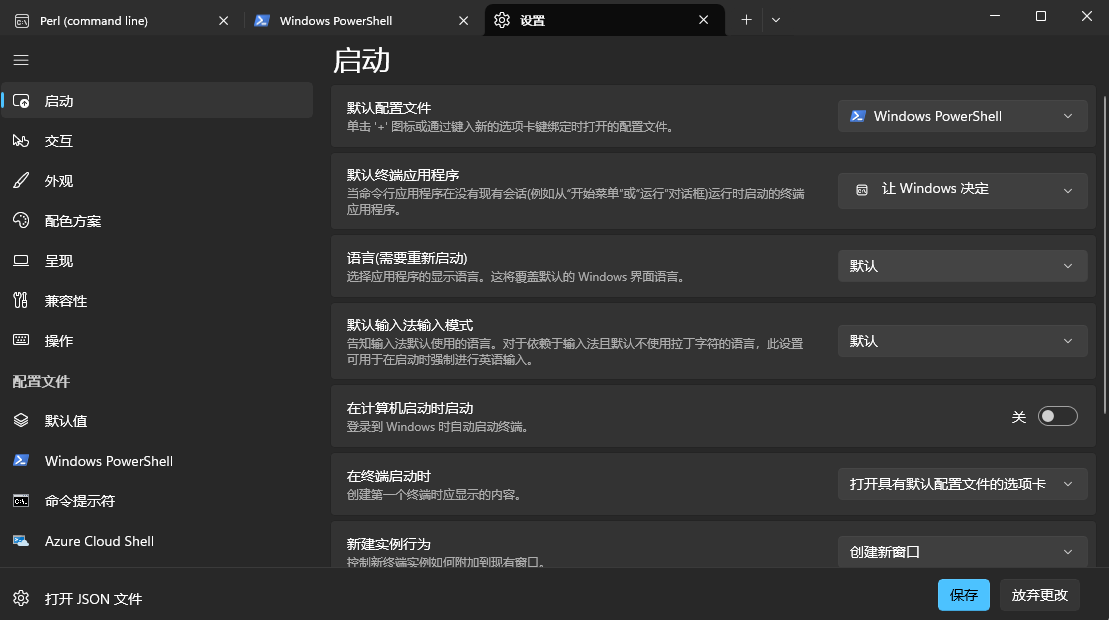Click the Perl tab's console icon

pyautogui.click(x=22, y=21)
